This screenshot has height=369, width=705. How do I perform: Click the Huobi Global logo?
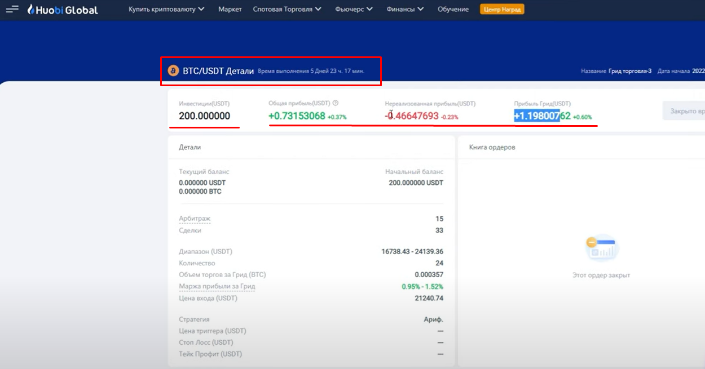[62, 9]
